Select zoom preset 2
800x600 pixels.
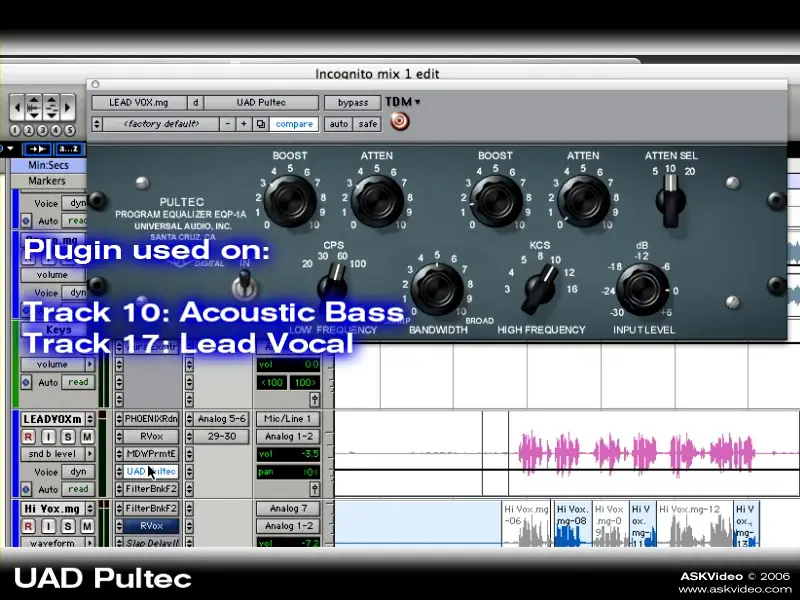29,131
